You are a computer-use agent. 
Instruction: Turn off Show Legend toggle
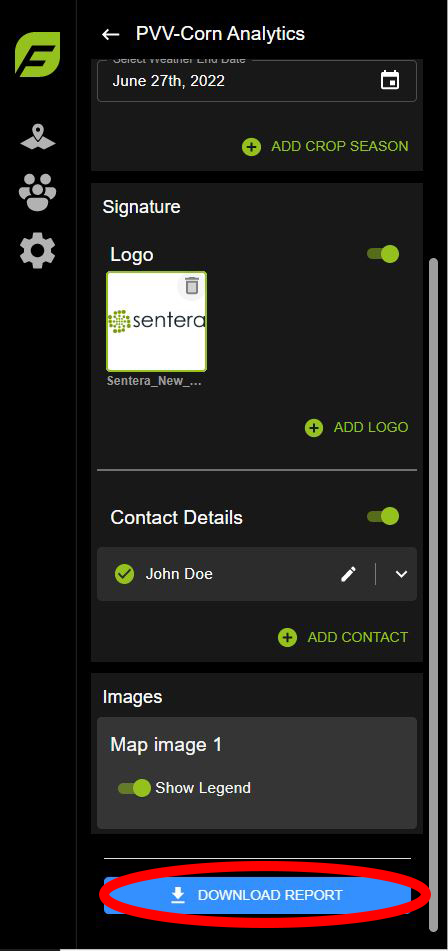pyautogui.click(x=134, y=788)
